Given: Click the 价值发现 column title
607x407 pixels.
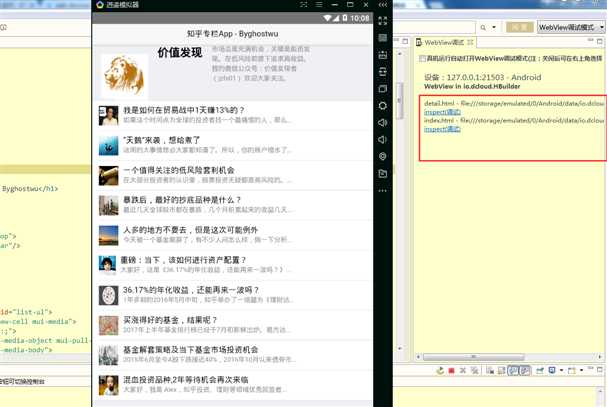Looking at the screenshot, I should pos(180,52).
